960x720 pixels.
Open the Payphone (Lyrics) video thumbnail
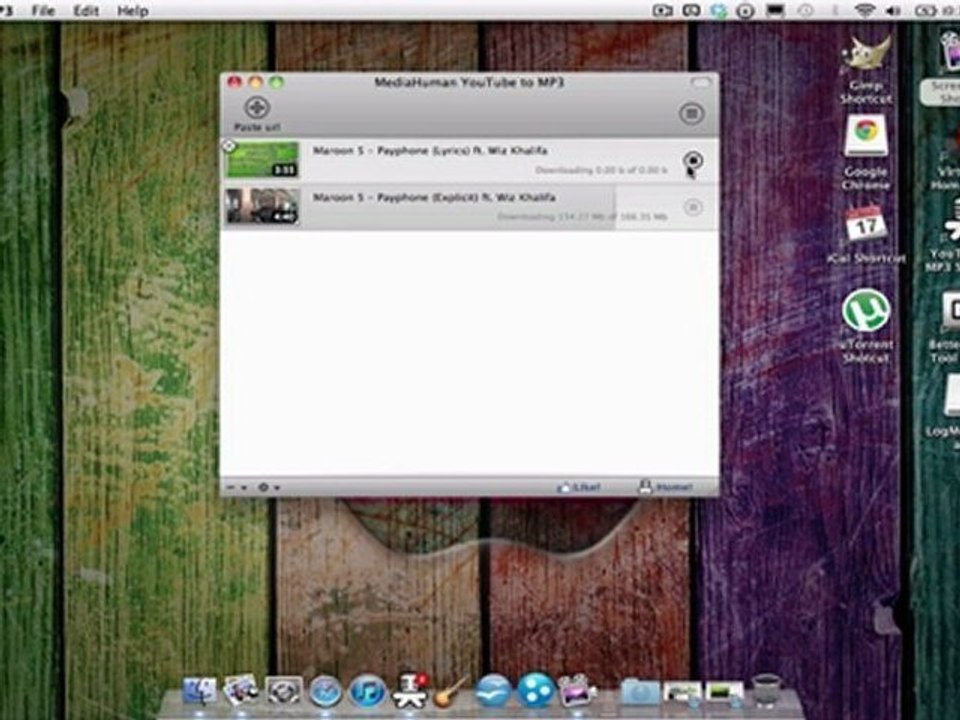tap(262, 160)
